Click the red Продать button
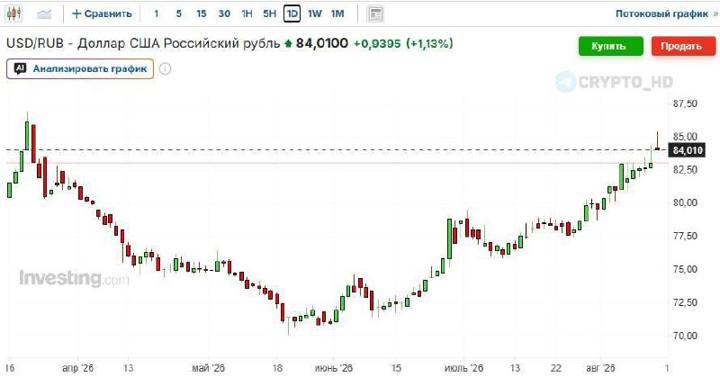This screenshot has height=386, width=720. click(x=683, y=46)
